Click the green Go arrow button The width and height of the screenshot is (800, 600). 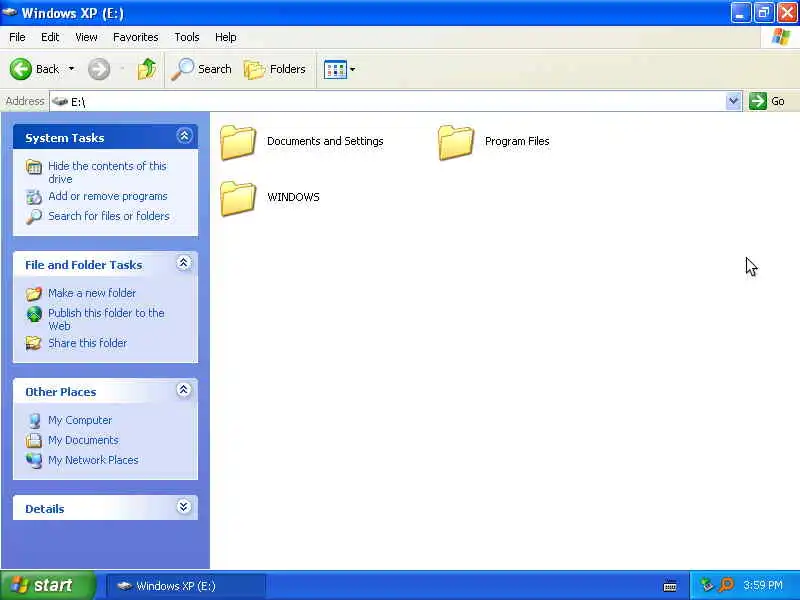pos(758,101)
